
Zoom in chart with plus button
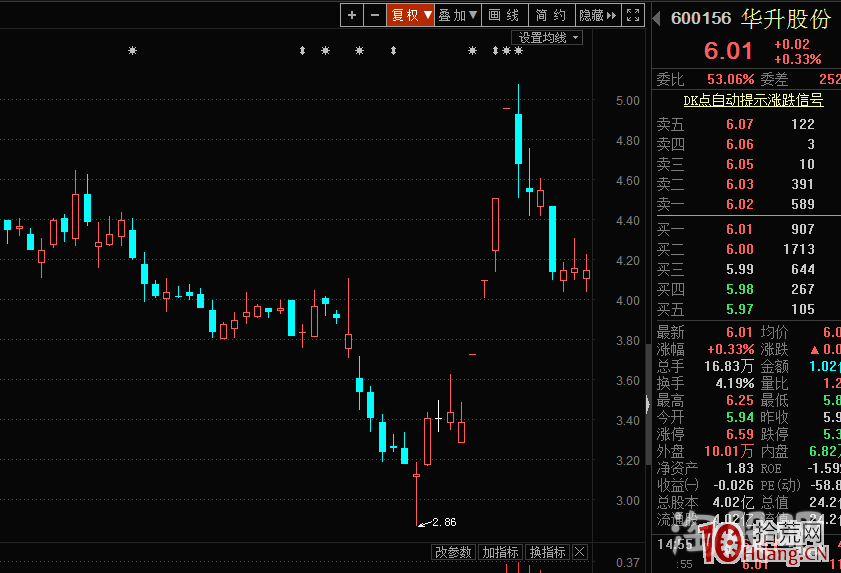pos(352,15)
